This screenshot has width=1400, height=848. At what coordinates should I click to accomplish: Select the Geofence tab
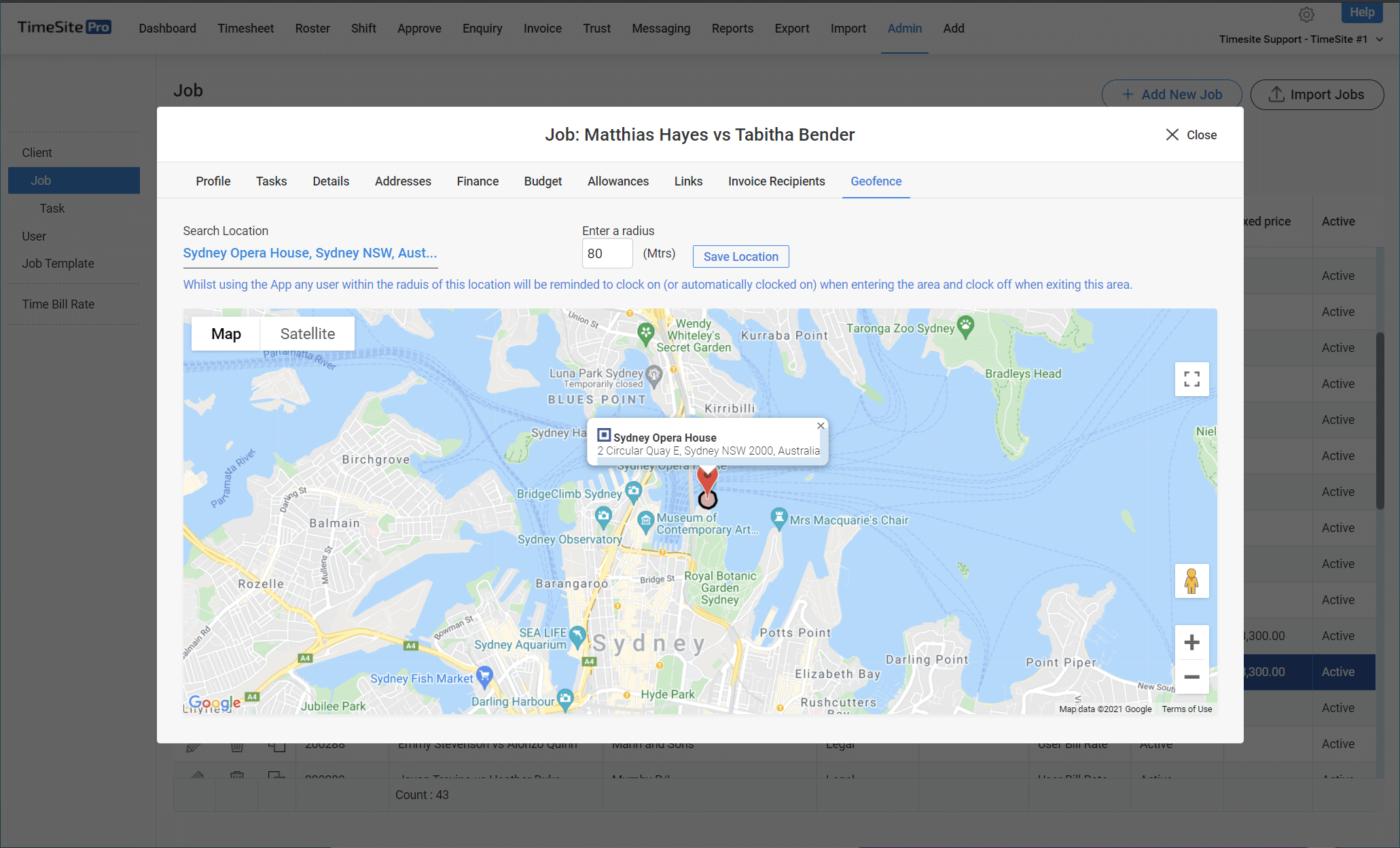click(876, 181)
